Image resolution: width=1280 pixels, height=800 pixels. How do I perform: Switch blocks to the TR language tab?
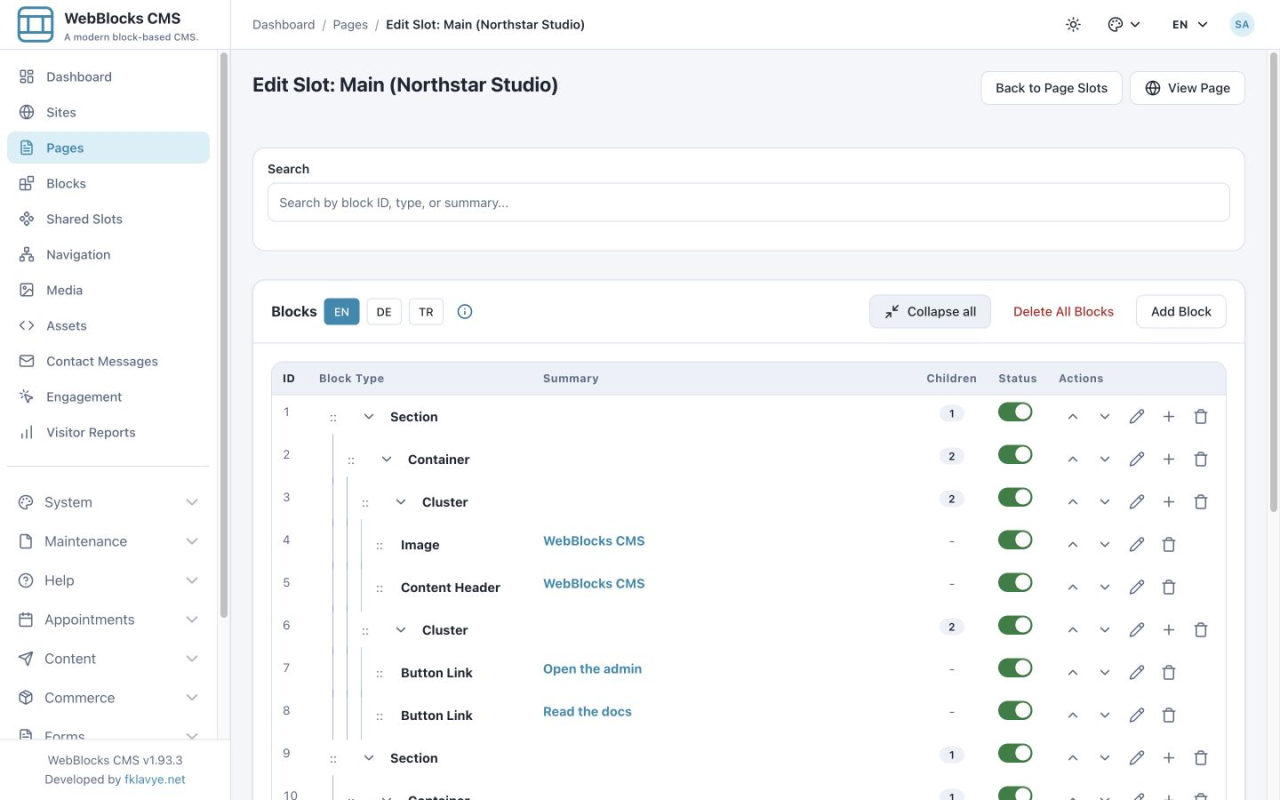(426, 312)
